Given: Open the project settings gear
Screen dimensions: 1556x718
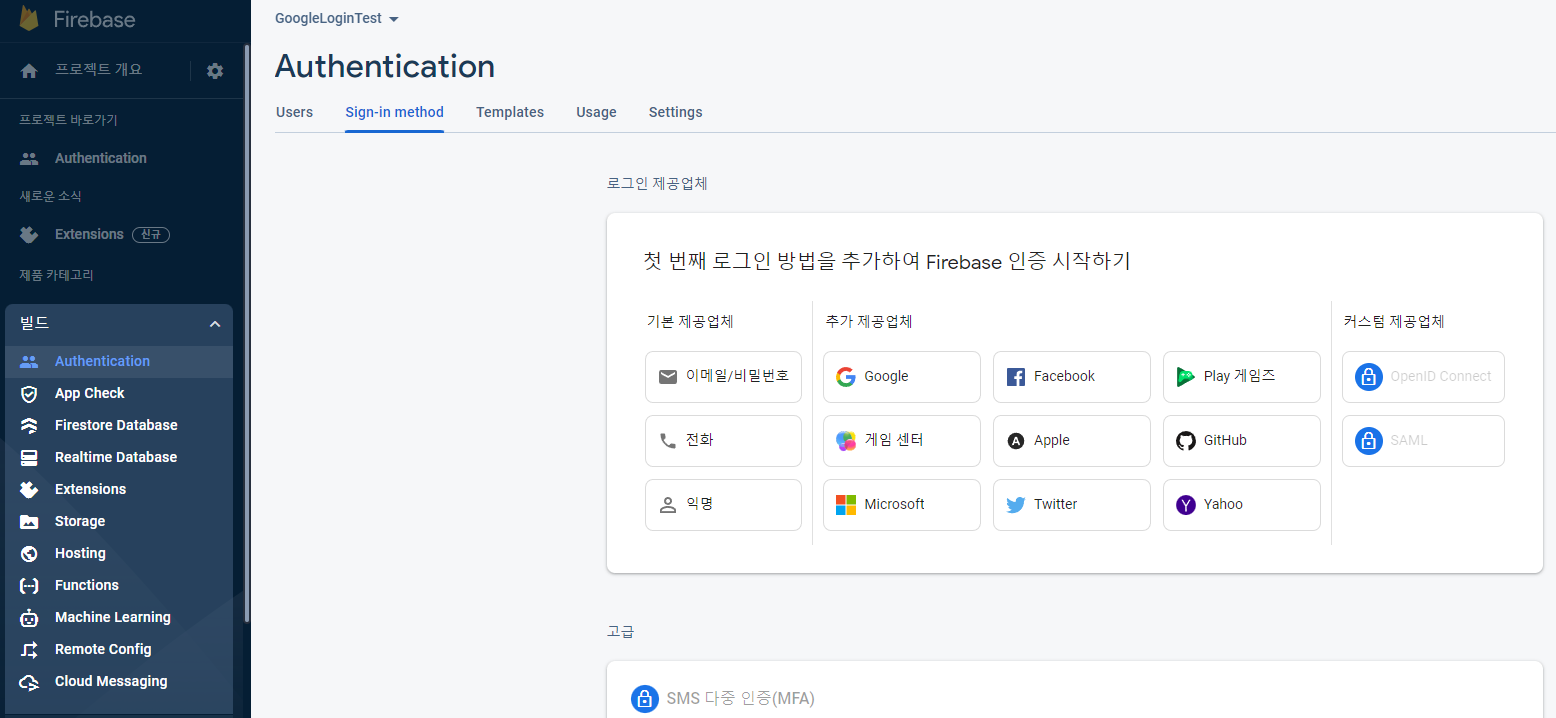Looking at the screenshot, I should [x=215, y=71].
